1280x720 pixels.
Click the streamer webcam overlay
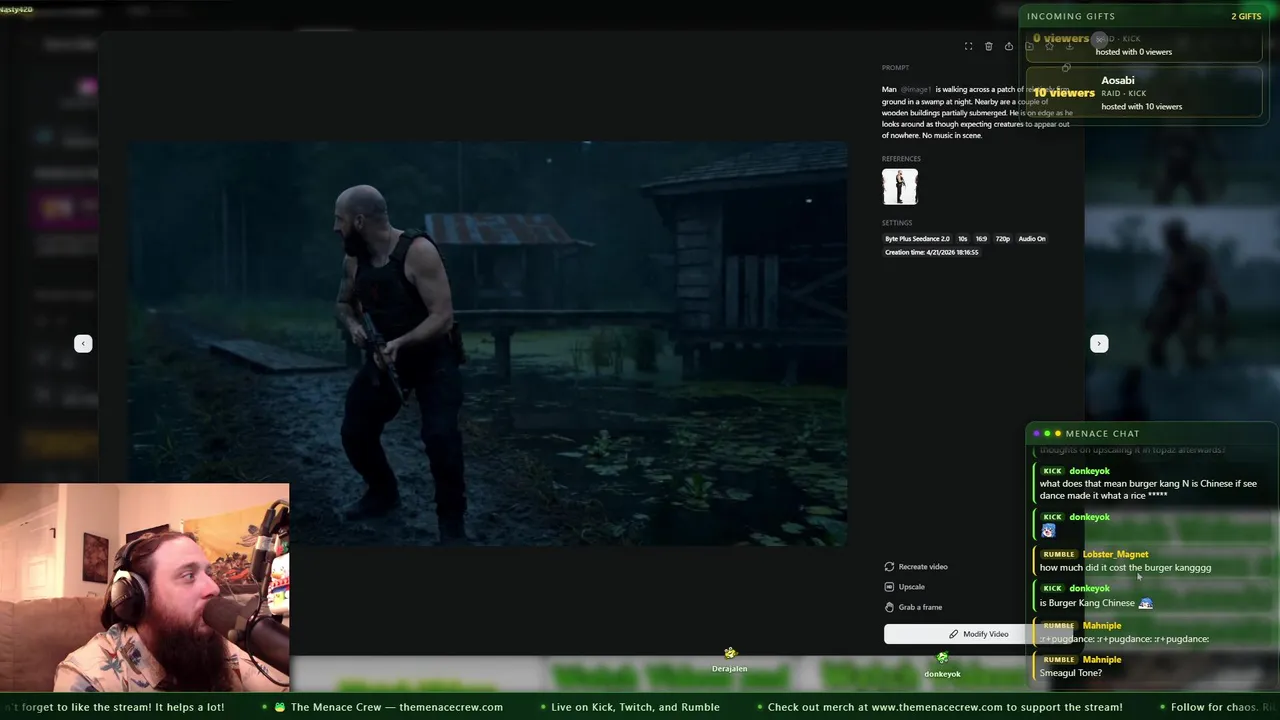click(145, 588)
